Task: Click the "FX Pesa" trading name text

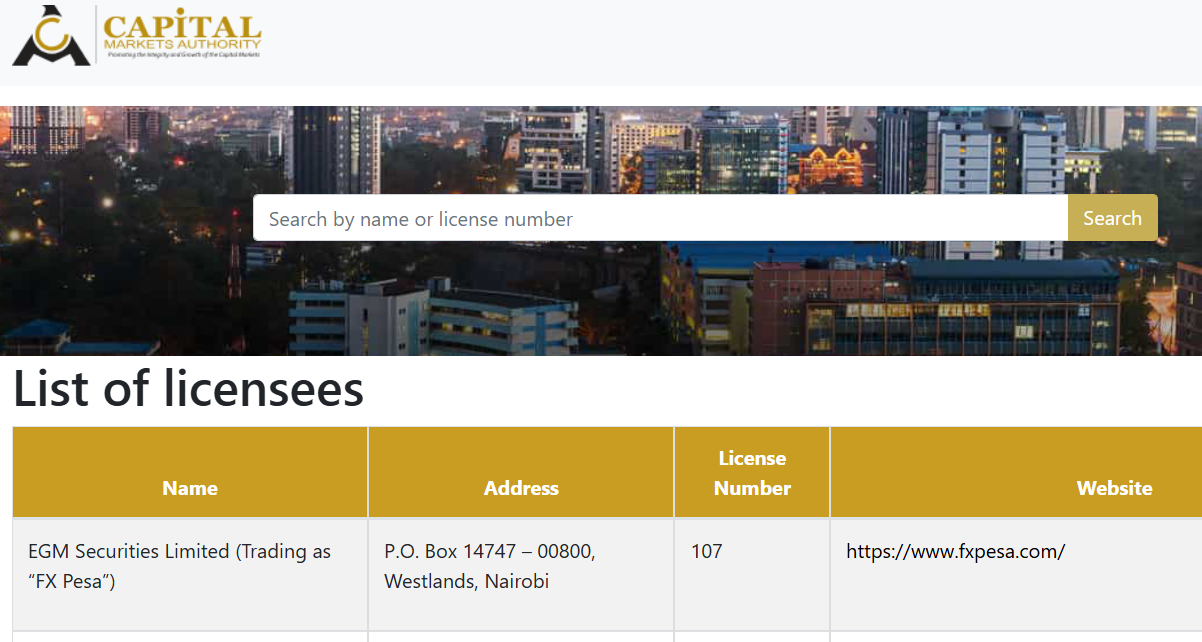Action: click(72, 581)
